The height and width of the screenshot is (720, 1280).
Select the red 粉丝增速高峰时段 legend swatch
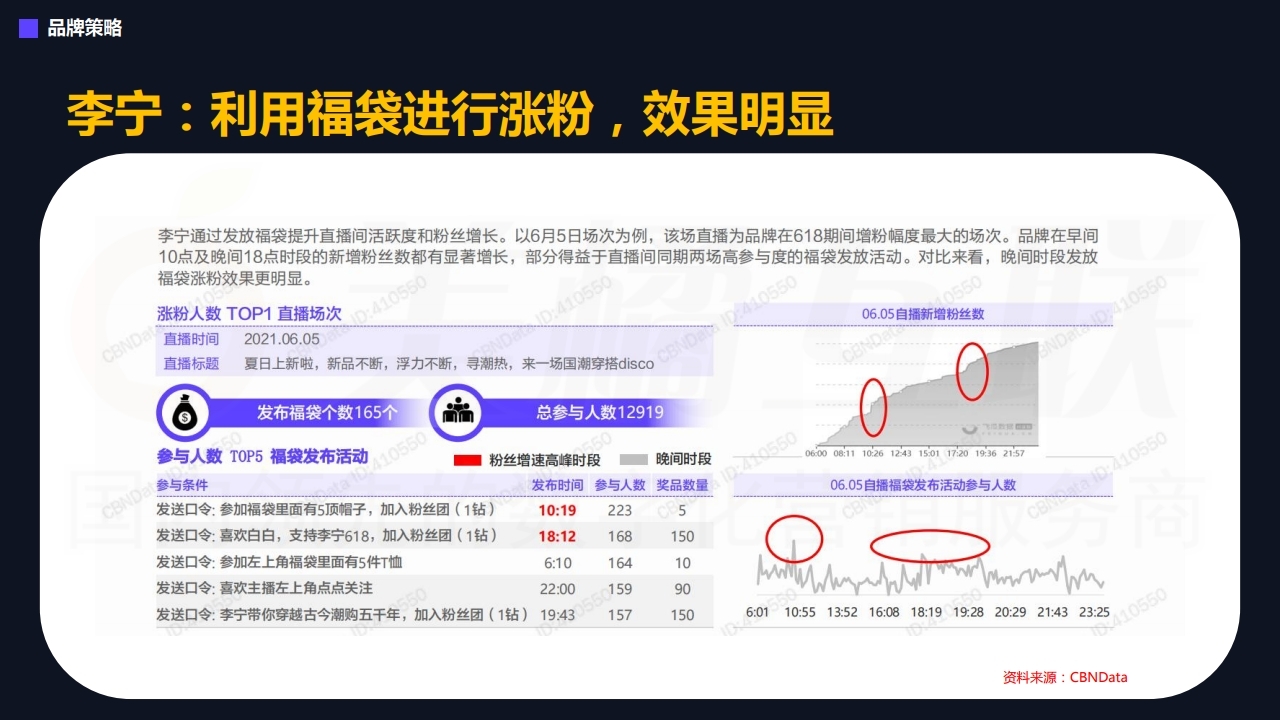click(x=468, y=460)
